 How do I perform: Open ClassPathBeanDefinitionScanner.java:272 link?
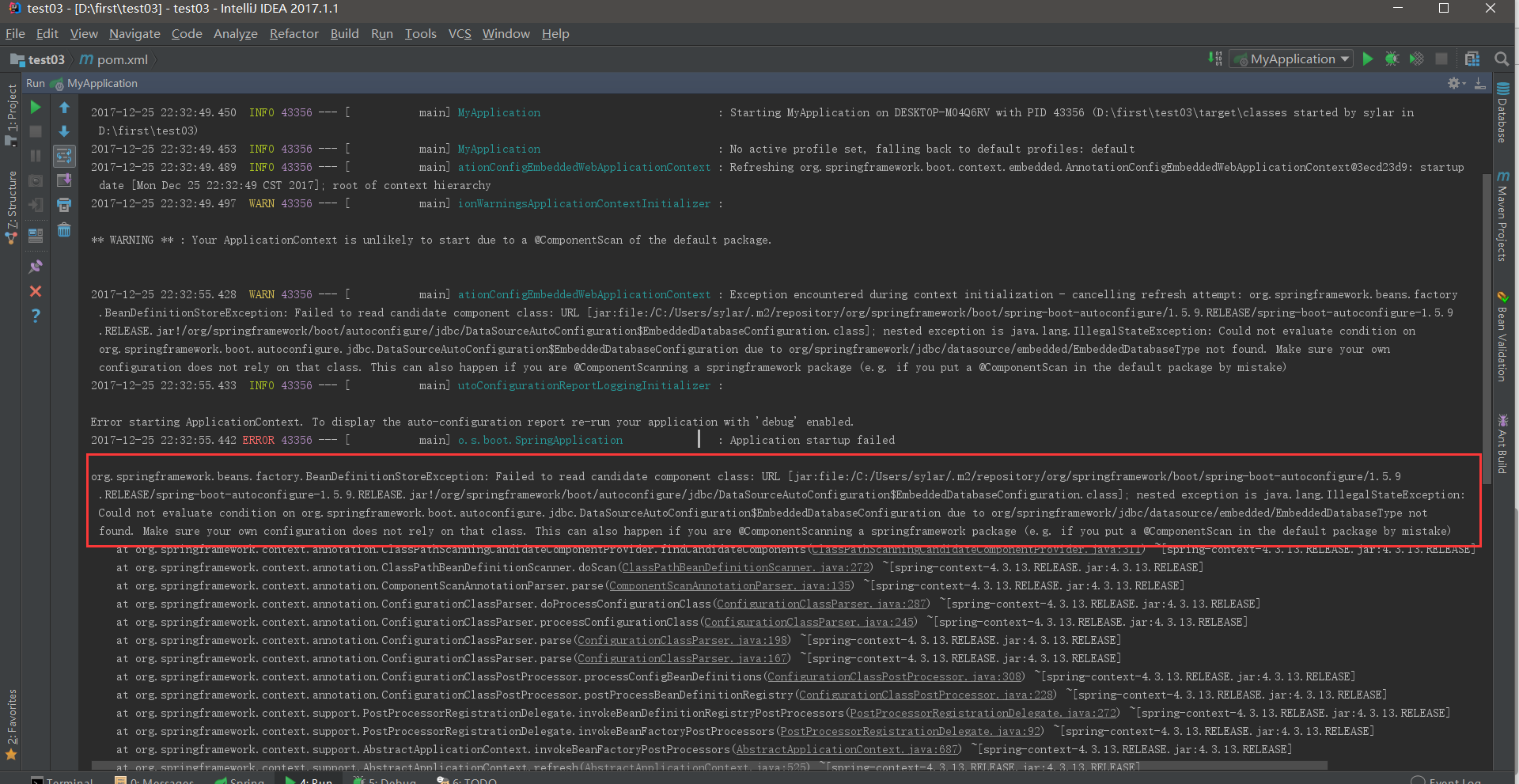746,567
